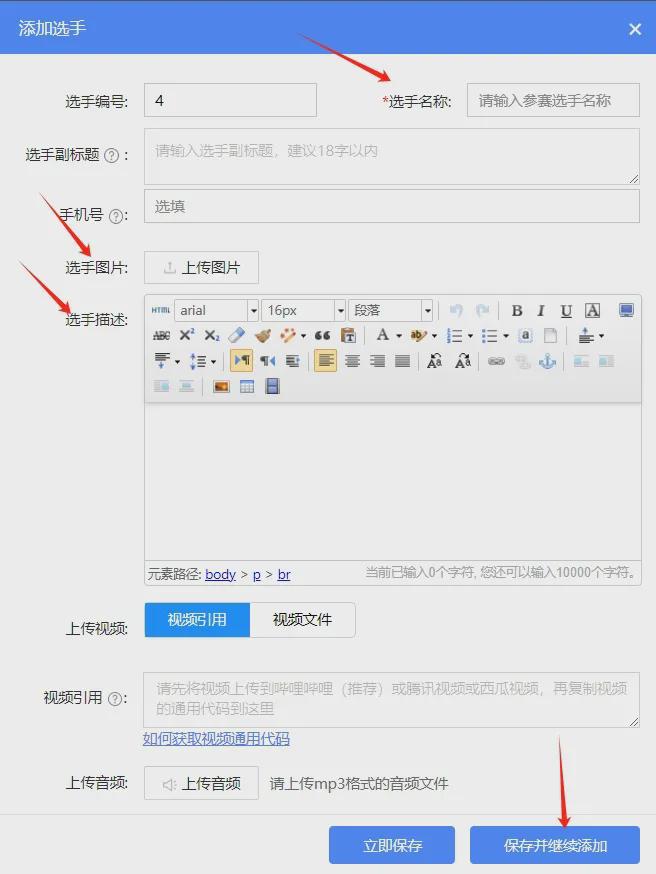Viewport: 656px width, 874px height.
Task: Show help tooltip for 视频引用 field
Action: tap(115, 698)
